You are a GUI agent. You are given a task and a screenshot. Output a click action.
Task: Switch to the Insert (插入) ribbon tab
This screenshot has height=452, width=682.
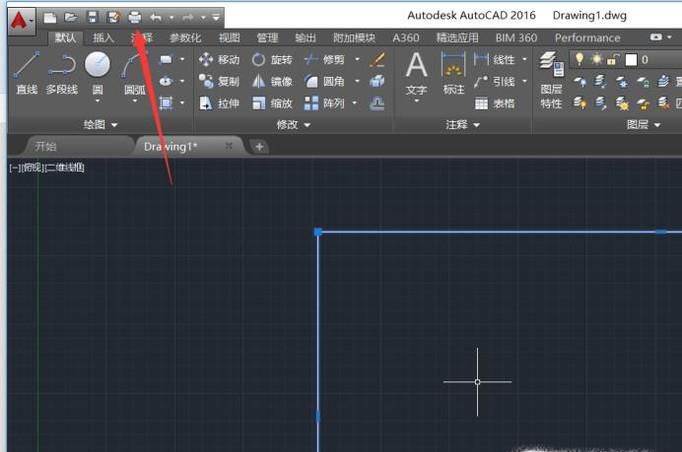(104, 38)
